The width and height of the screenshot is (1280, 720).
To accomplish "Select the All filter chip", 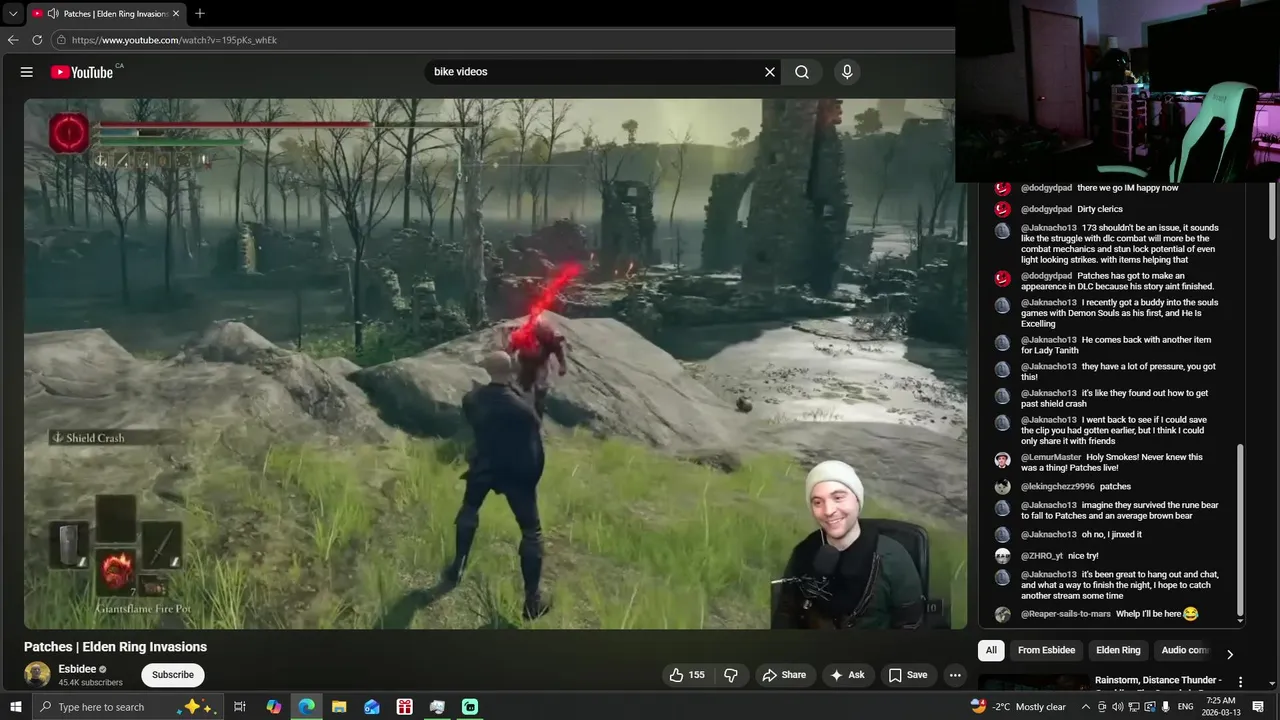I will tap(991, 650).
